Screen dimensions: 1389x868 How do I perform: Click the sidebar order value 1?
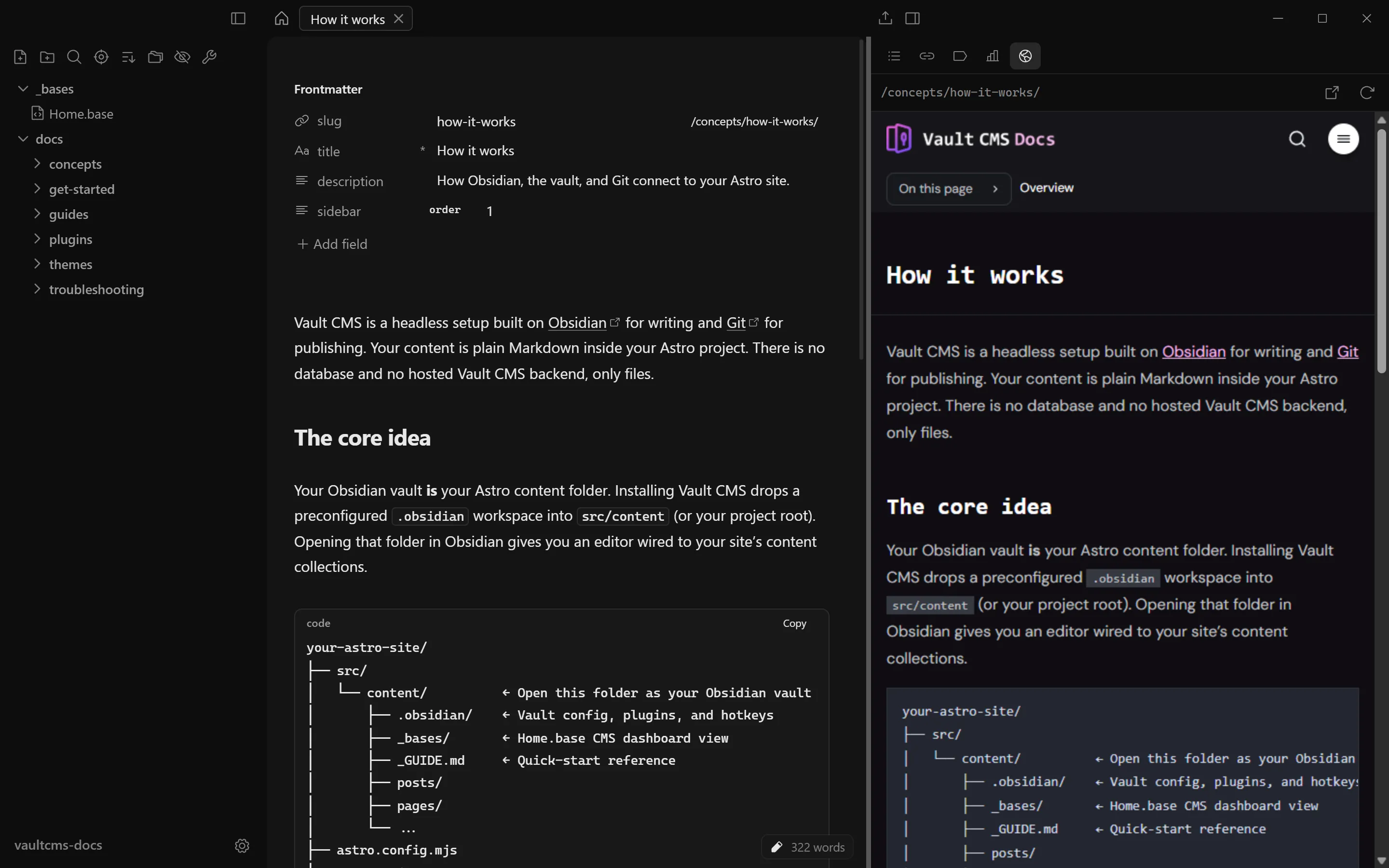coord(490,211)
